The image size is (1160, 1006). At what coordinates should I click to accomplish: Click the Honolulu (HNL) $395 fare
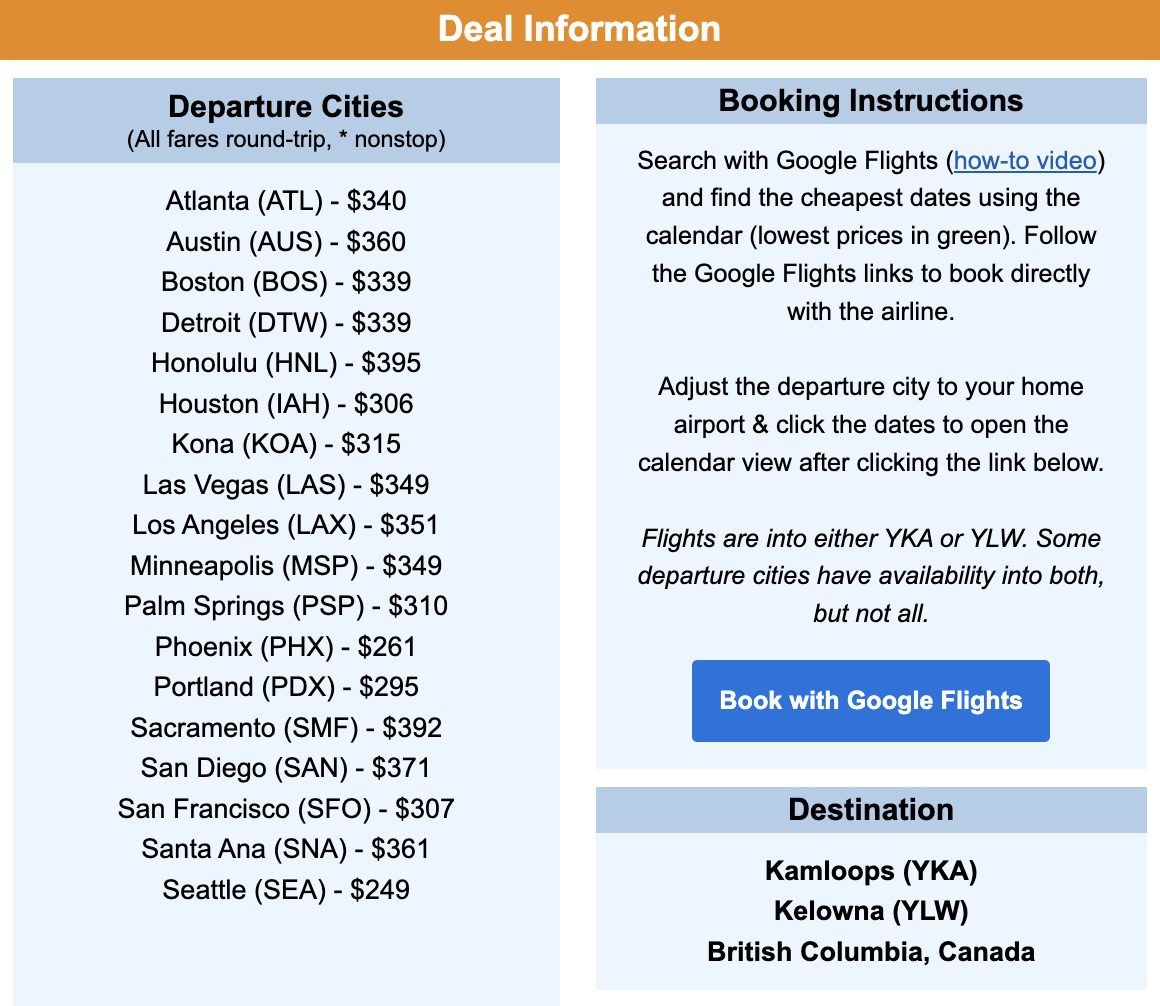[285, 363]
